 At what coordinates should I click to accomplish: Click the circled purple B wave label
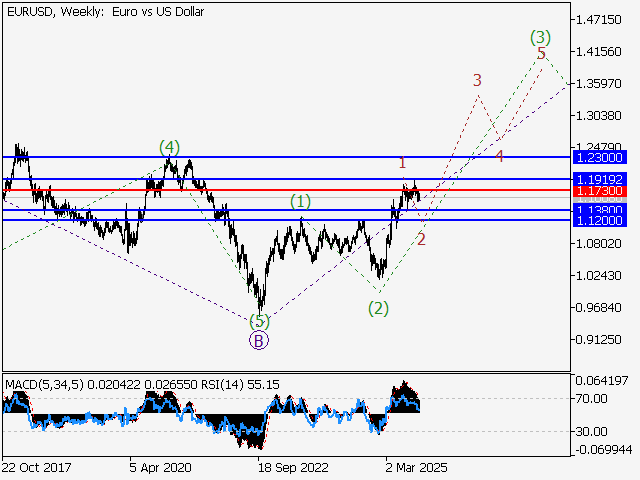pos(259,340)
